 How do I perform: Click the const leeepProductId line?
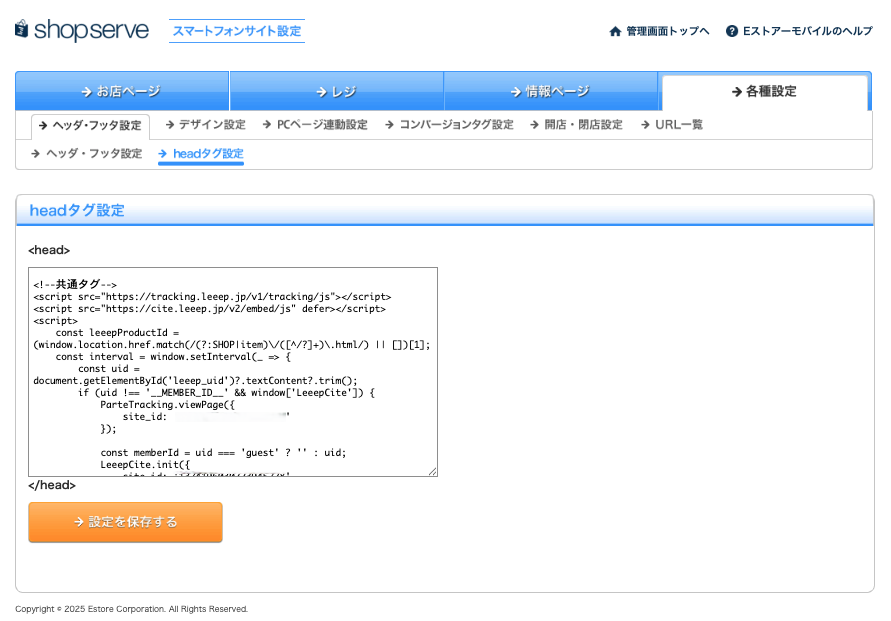[117, 332]
